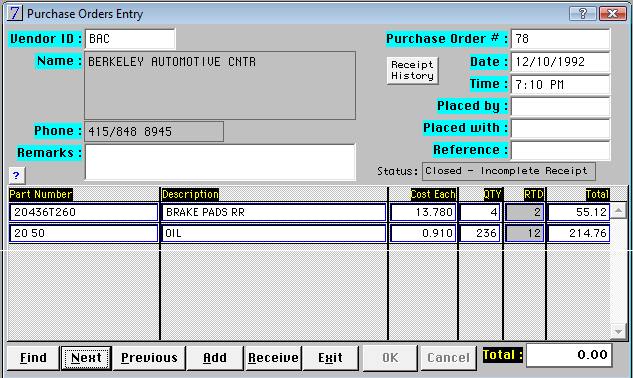Select part number 20436T260 cell
Screen dimensions: 633x378
point(84,212)
